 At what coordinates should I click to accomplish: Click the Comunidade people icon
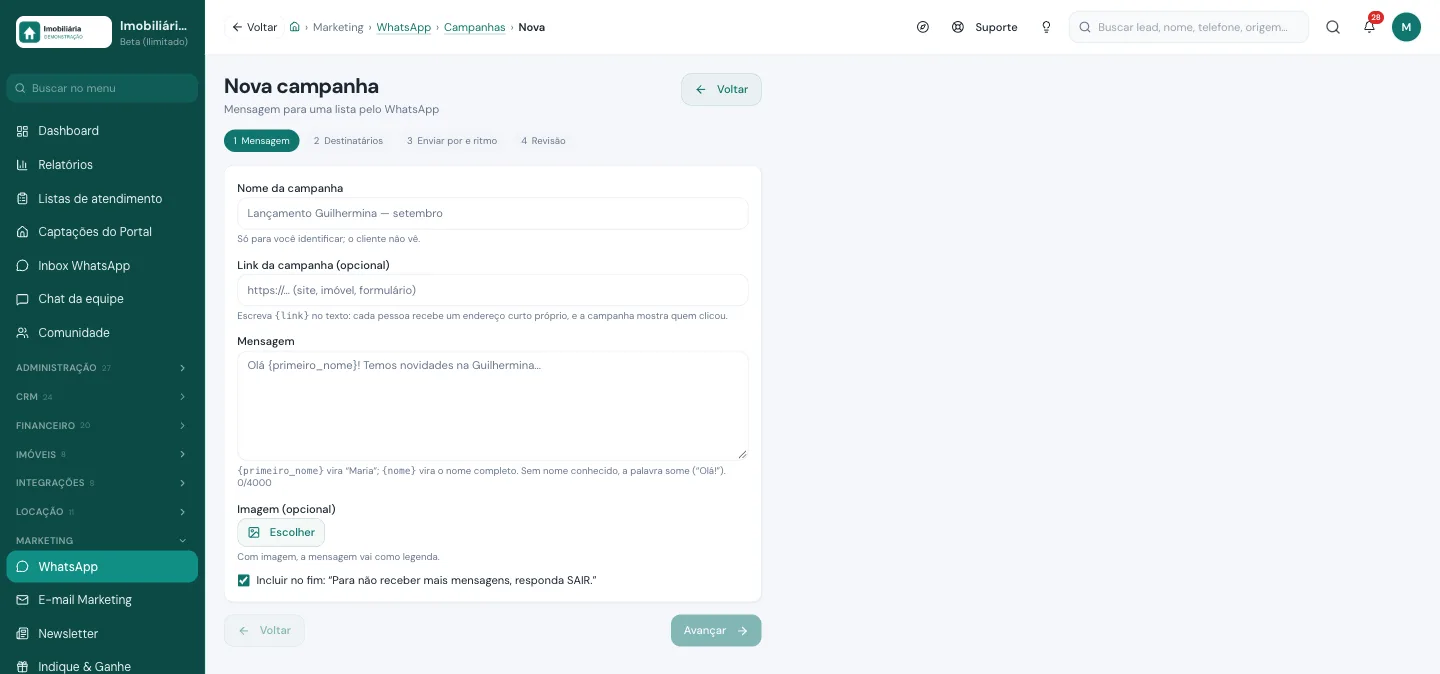[23, 333]
